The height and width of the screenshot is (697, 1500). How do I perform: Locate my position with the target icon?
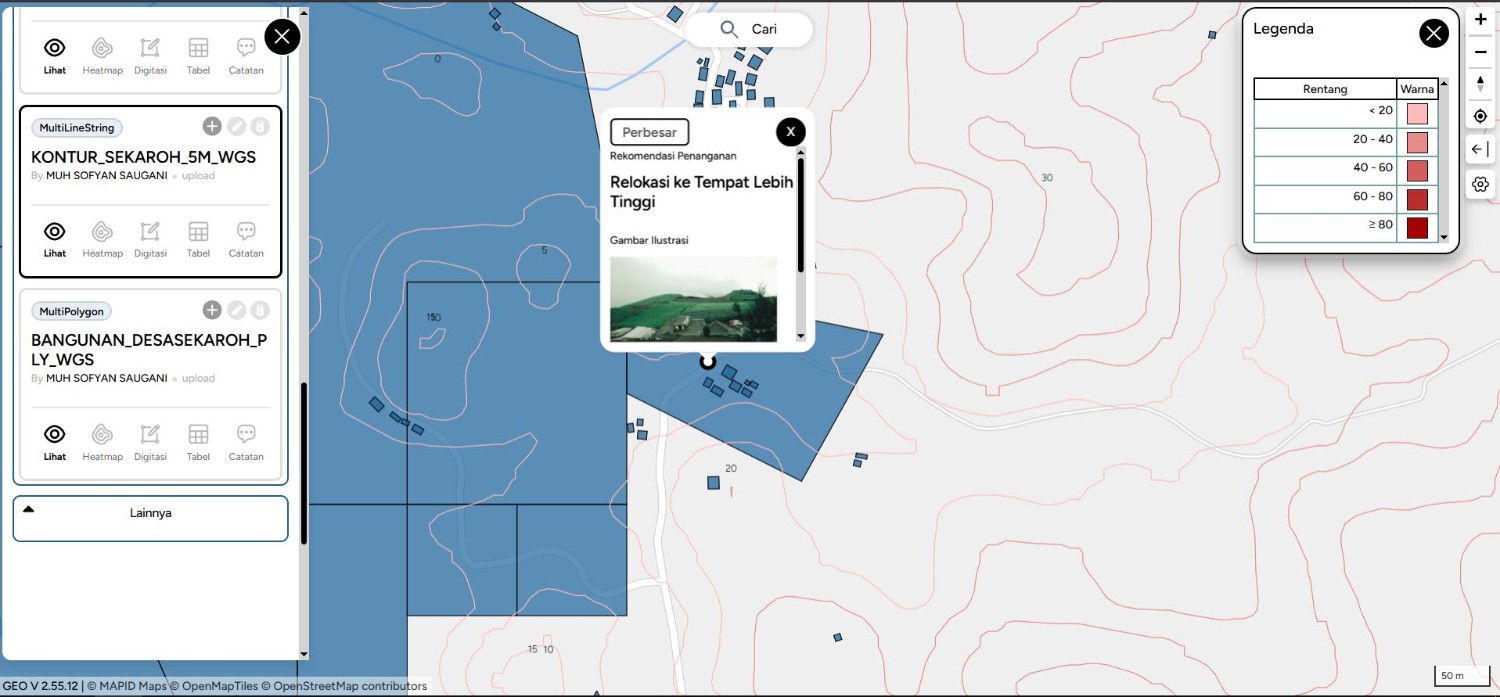pos(1481,117)
